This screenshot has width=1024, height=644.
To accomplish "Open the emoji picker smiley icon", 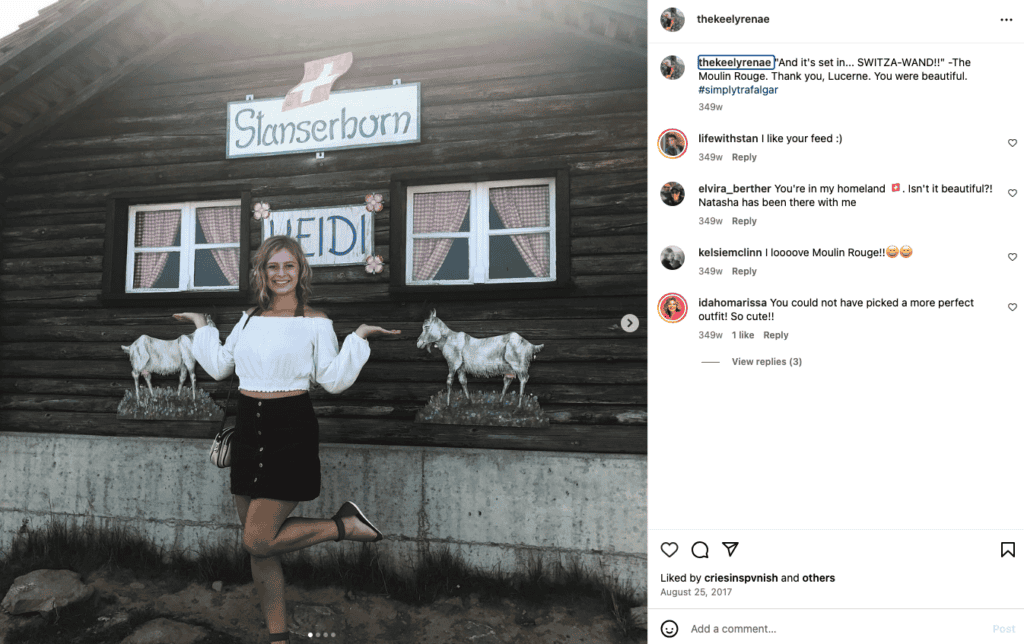I will tap(669, 628).
